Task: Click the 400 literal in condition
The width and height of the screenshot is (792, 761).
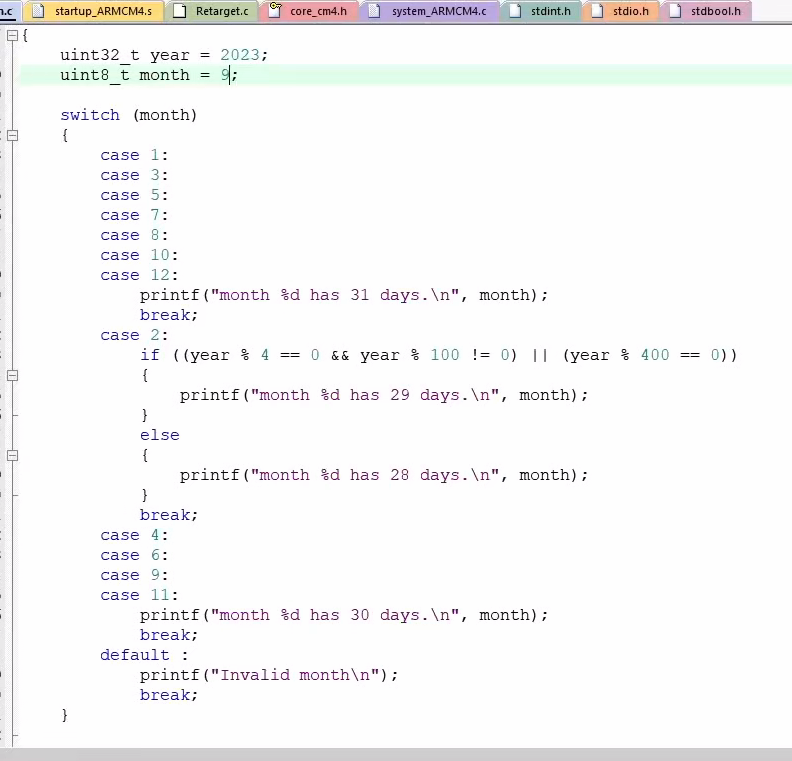Action: click(655, 355)
